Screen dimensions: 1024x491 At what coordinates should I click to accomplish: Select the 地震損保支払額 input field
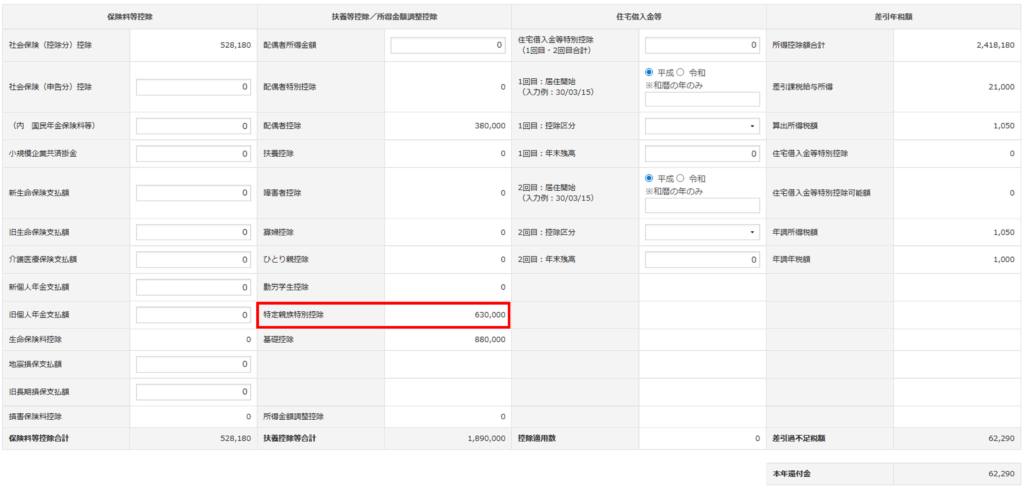pyautogui.click(x=193, y=364)
